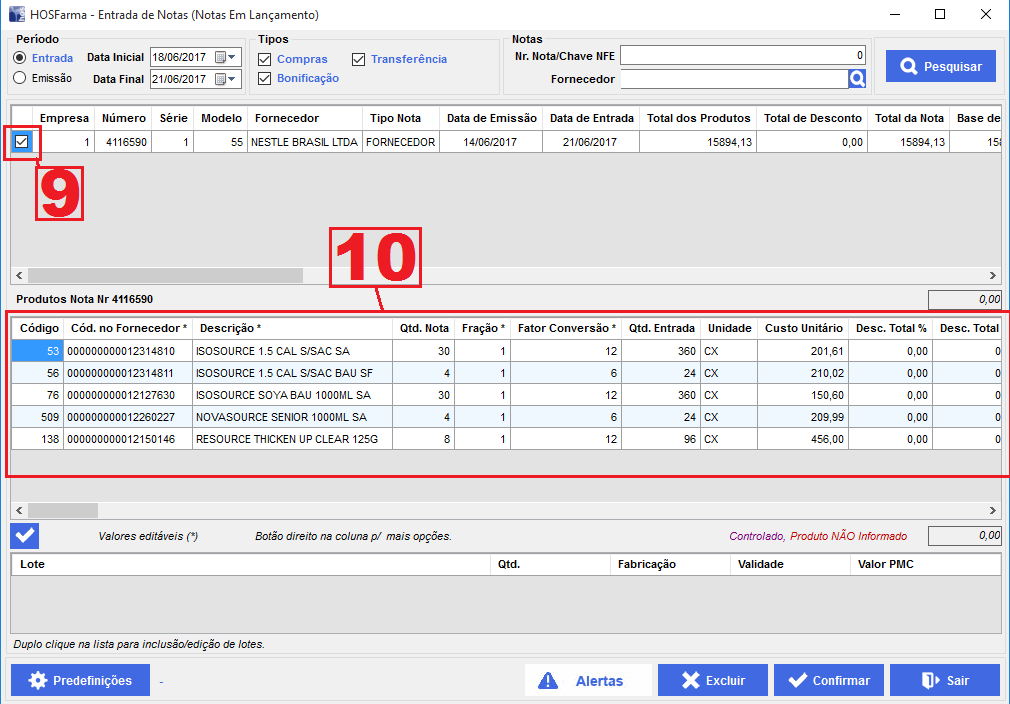
Task: Select the Emissão radio button
Action: pyautogui.click(x=20, y=78)
